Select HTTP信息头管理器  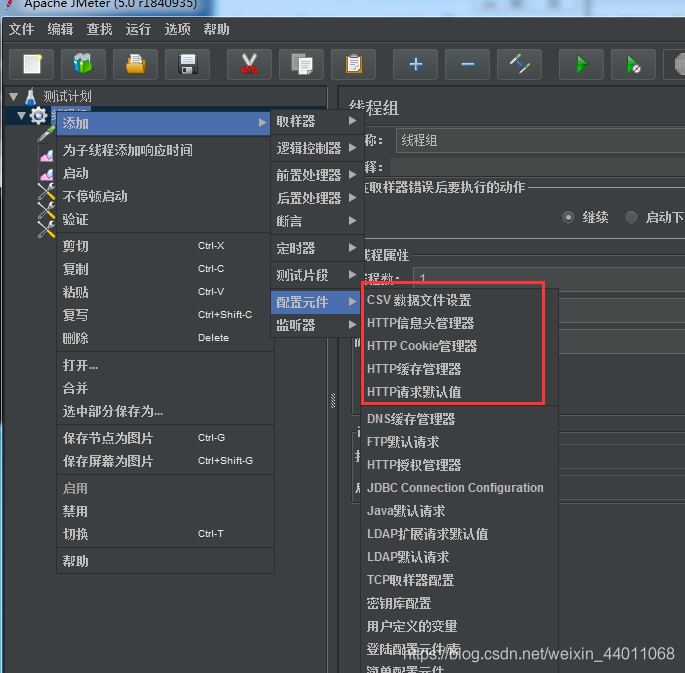pos(460,323)
